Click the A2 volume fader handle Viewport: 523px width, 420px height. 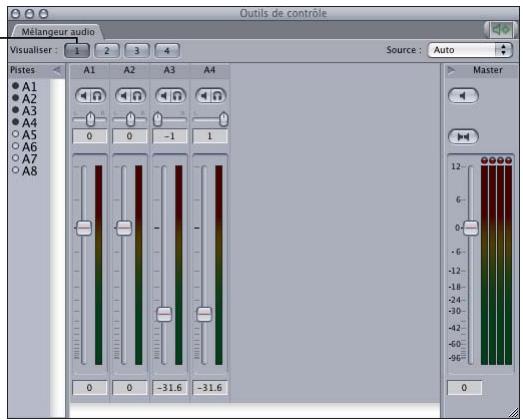point(124,228)
